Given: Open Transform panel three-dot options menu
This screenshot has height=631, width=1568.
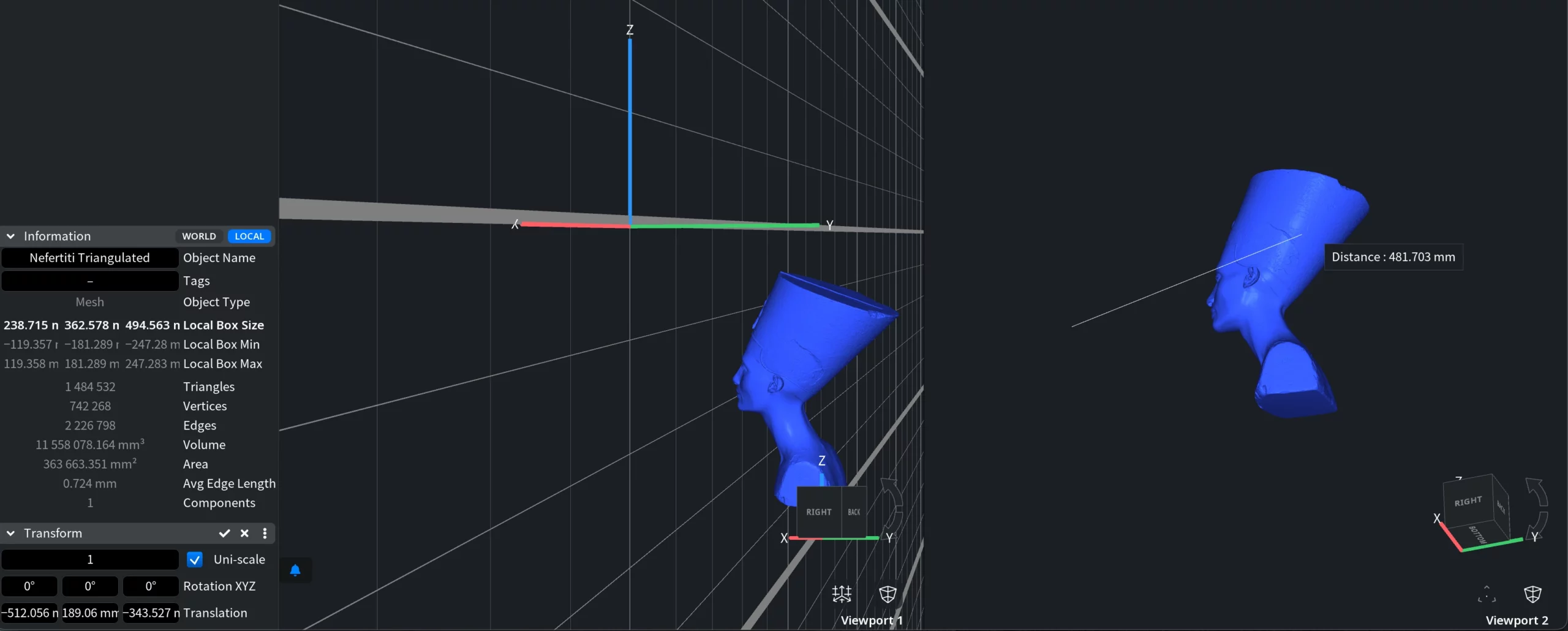Looking at the screenshot, I should click(x=265, y=533).
